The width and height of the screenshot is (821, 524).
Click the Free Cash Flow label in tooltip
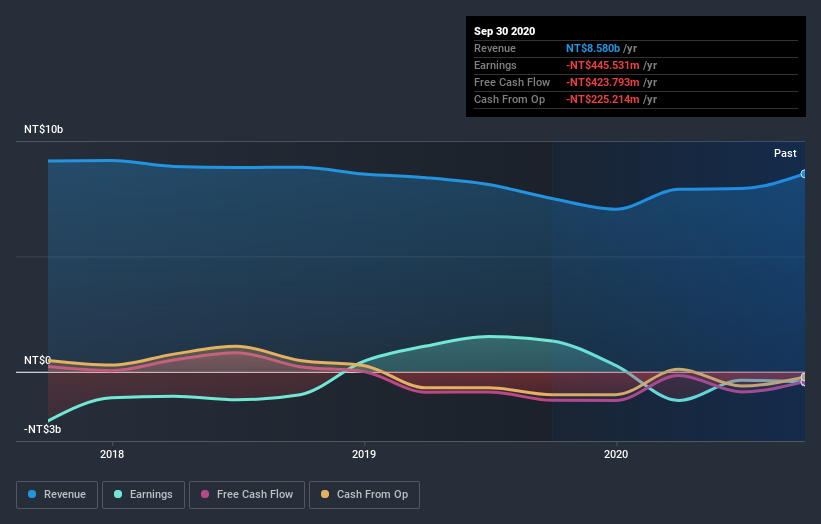click(512, 82)
